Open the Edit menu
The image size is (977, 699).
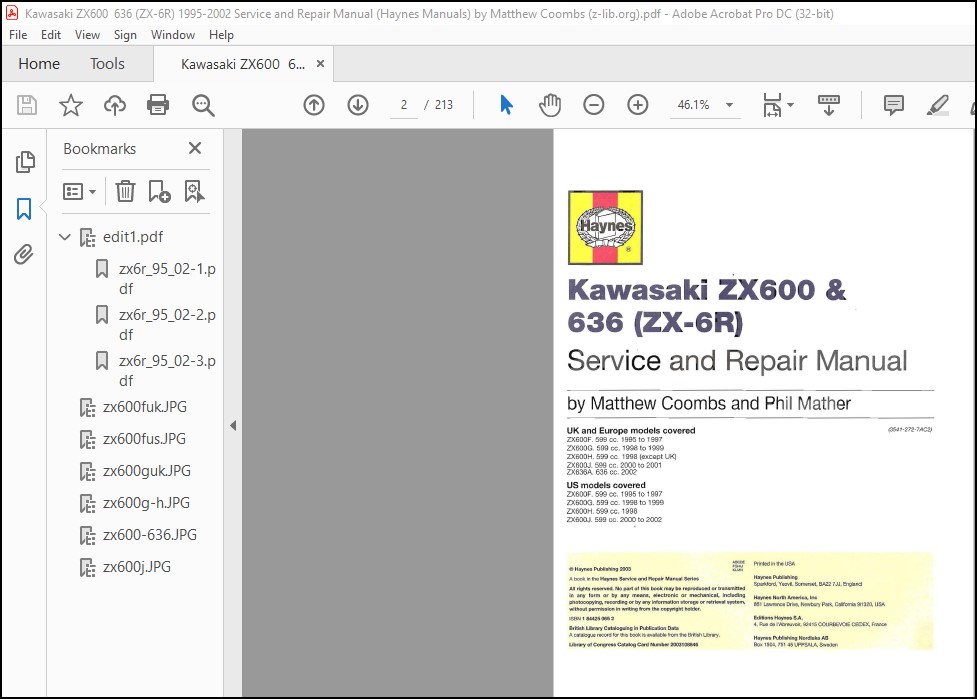[x=51, y=35]
